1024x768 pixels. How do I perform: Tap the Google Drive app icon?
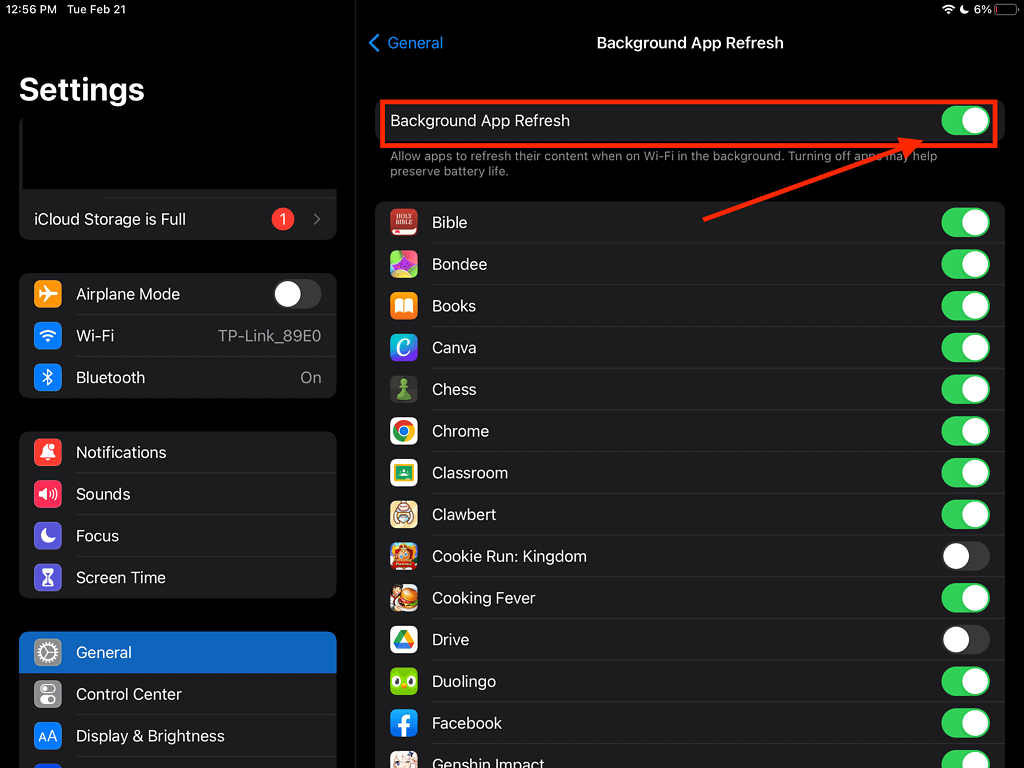click(404, 640)
